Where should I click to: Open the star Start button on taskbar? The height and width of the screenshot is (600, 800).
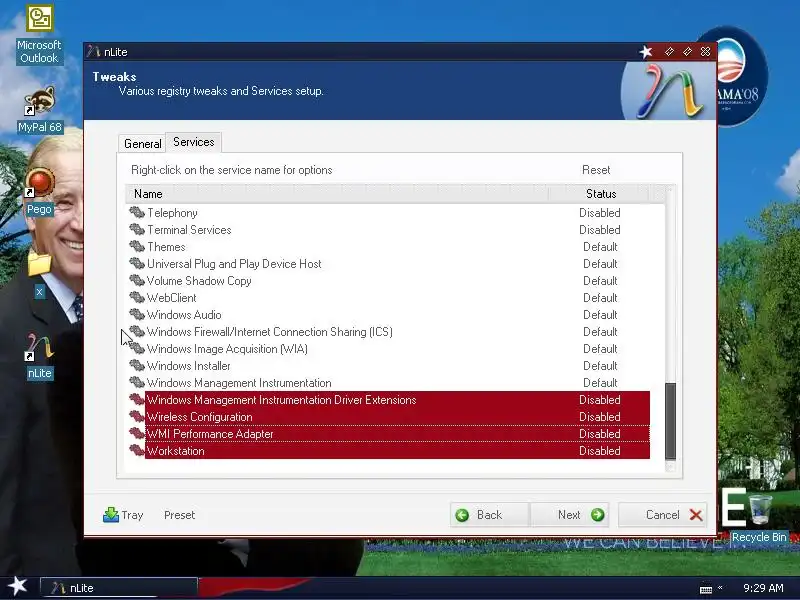pos(17,587)
